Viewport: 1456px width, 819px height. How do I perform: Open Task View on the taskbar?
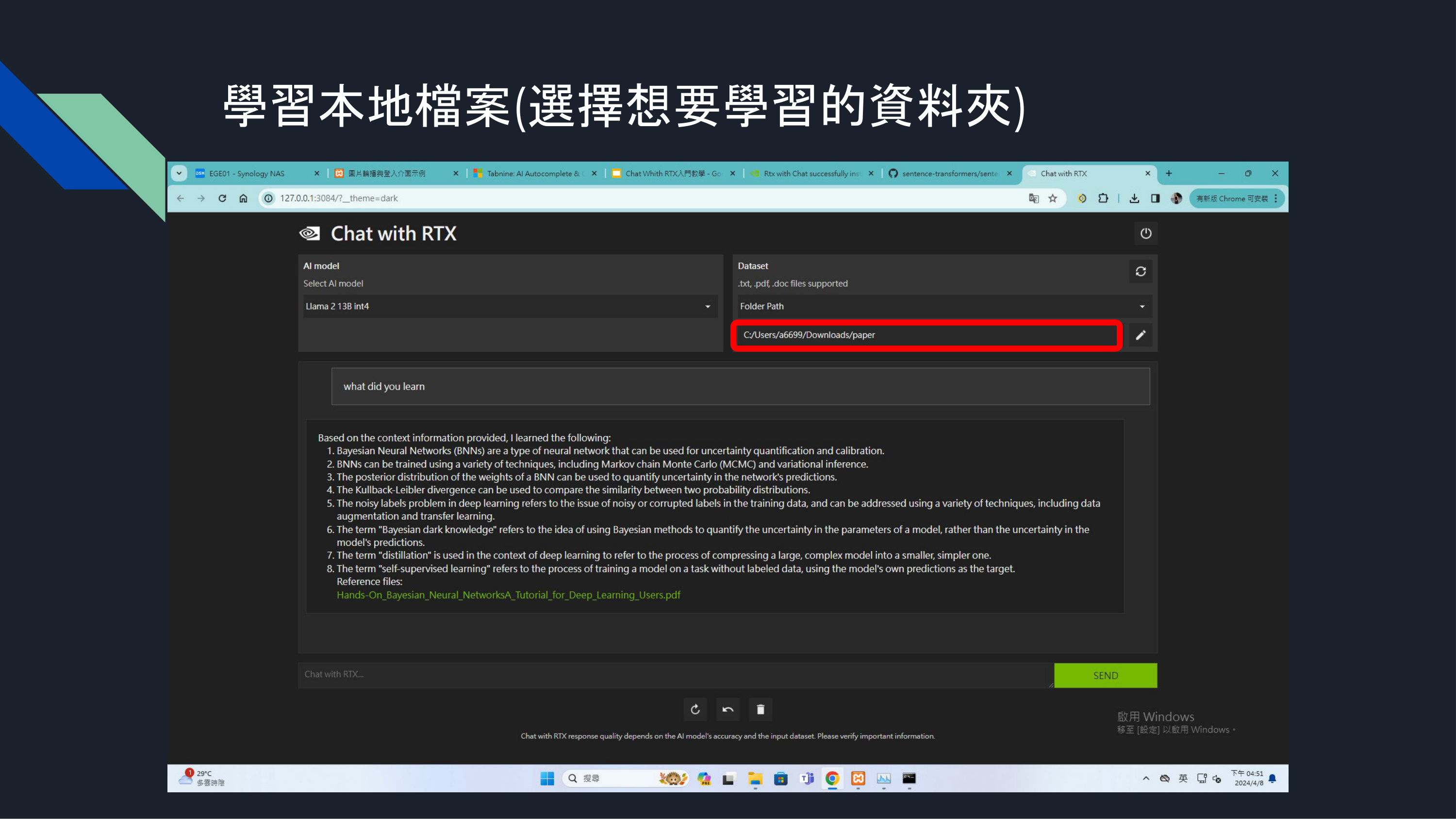pyautogui.click(x=728, y=779)
